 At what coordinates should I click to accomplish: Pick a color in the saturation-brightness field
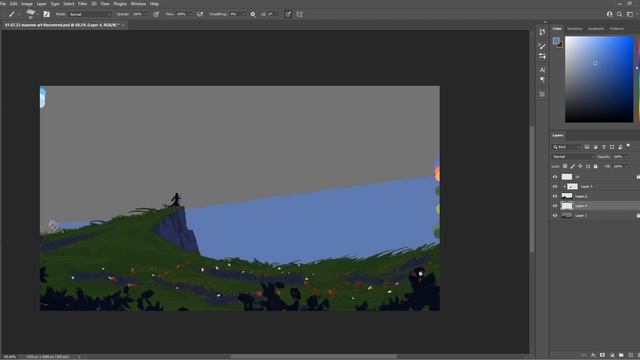599,79
